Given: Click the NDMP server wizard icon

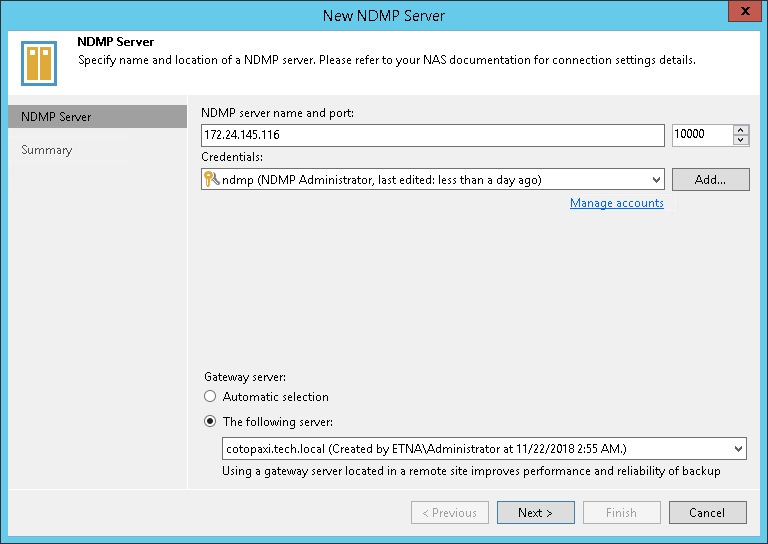Looking at the screenshot, I should [38, 62].
